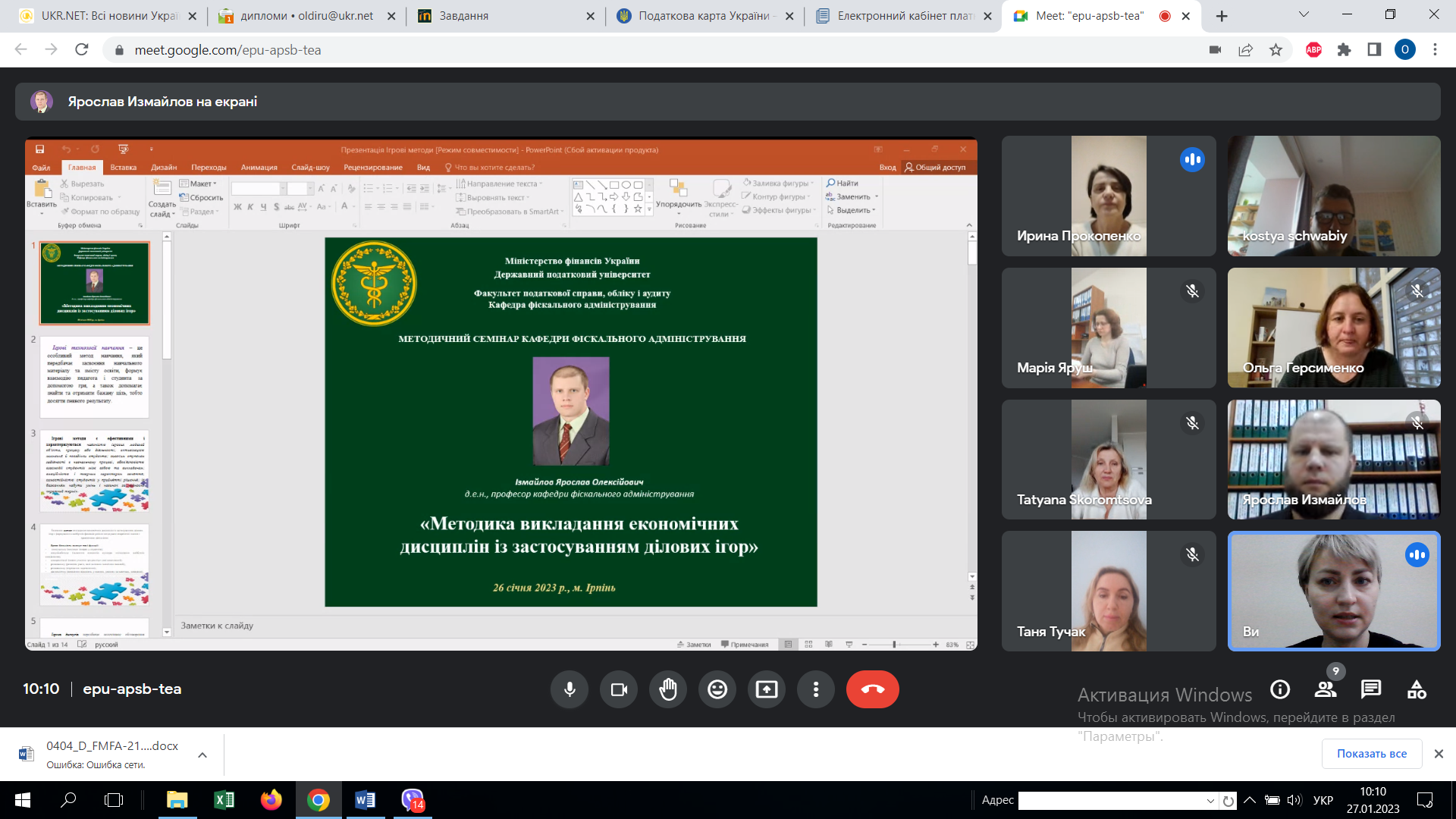1456x819 pixels.
Task: Open Chrome three-dot menu
Action: pos(1435,50)
